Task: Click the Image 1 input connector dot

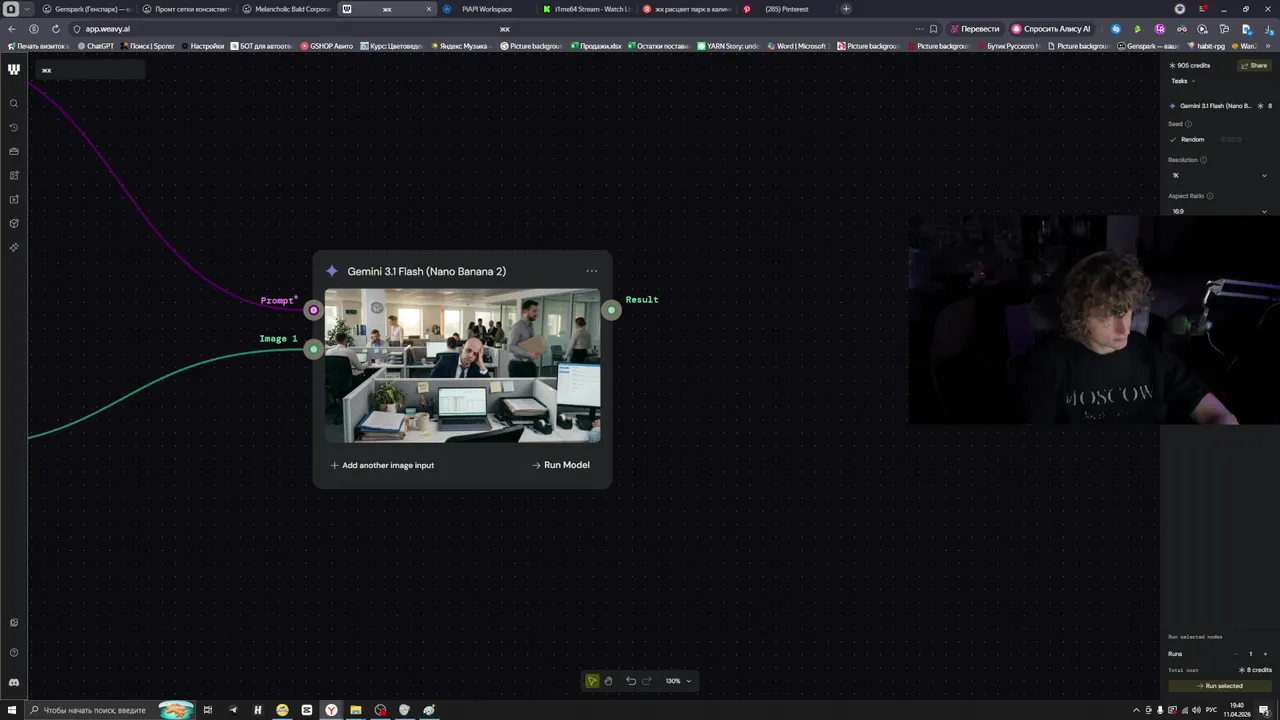Action: click(x=314, y=349)
